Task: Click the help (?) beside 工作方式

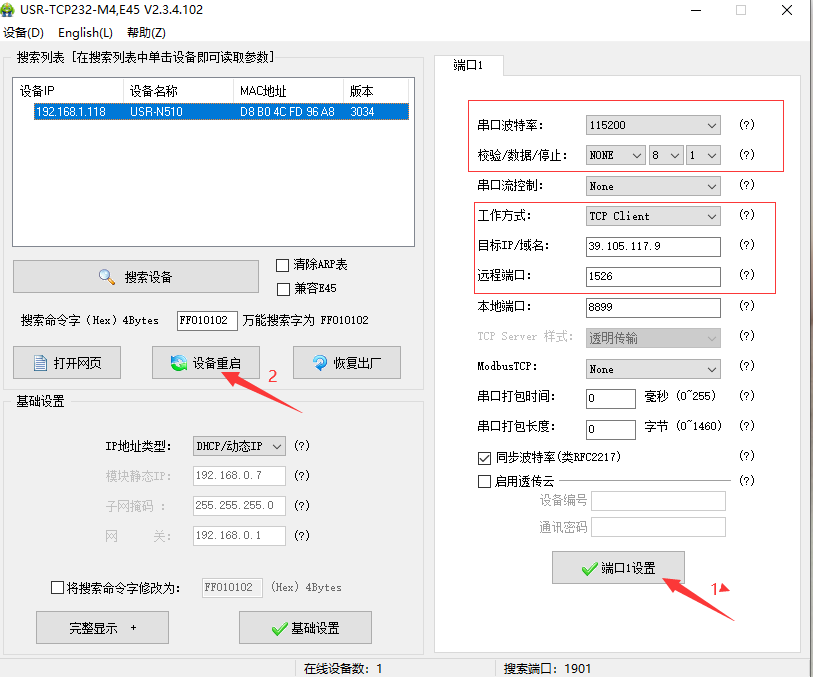Action: click(746, 216)
